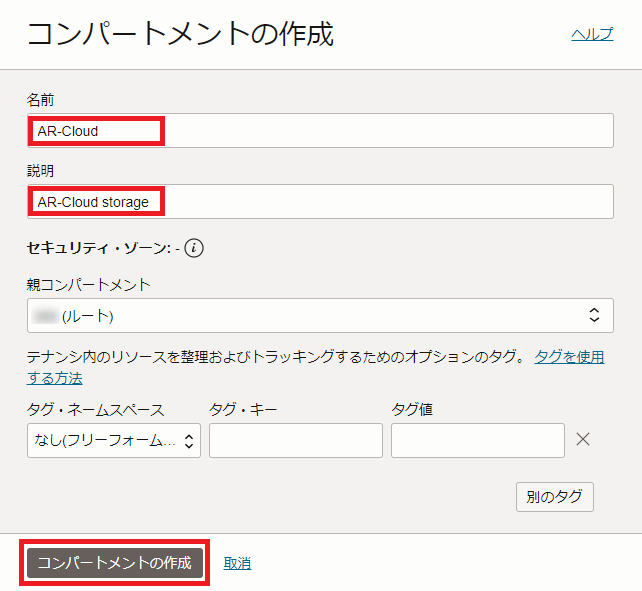
Task: Click the security zone info icon
Action: (x=194, y=248)
